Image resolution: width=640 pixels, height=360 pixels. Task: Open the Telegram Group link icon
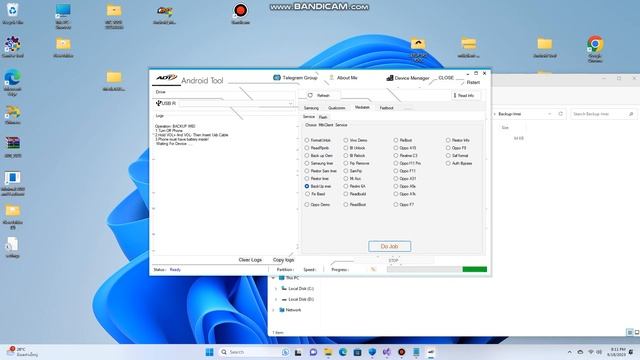click(x=277, y=78)
